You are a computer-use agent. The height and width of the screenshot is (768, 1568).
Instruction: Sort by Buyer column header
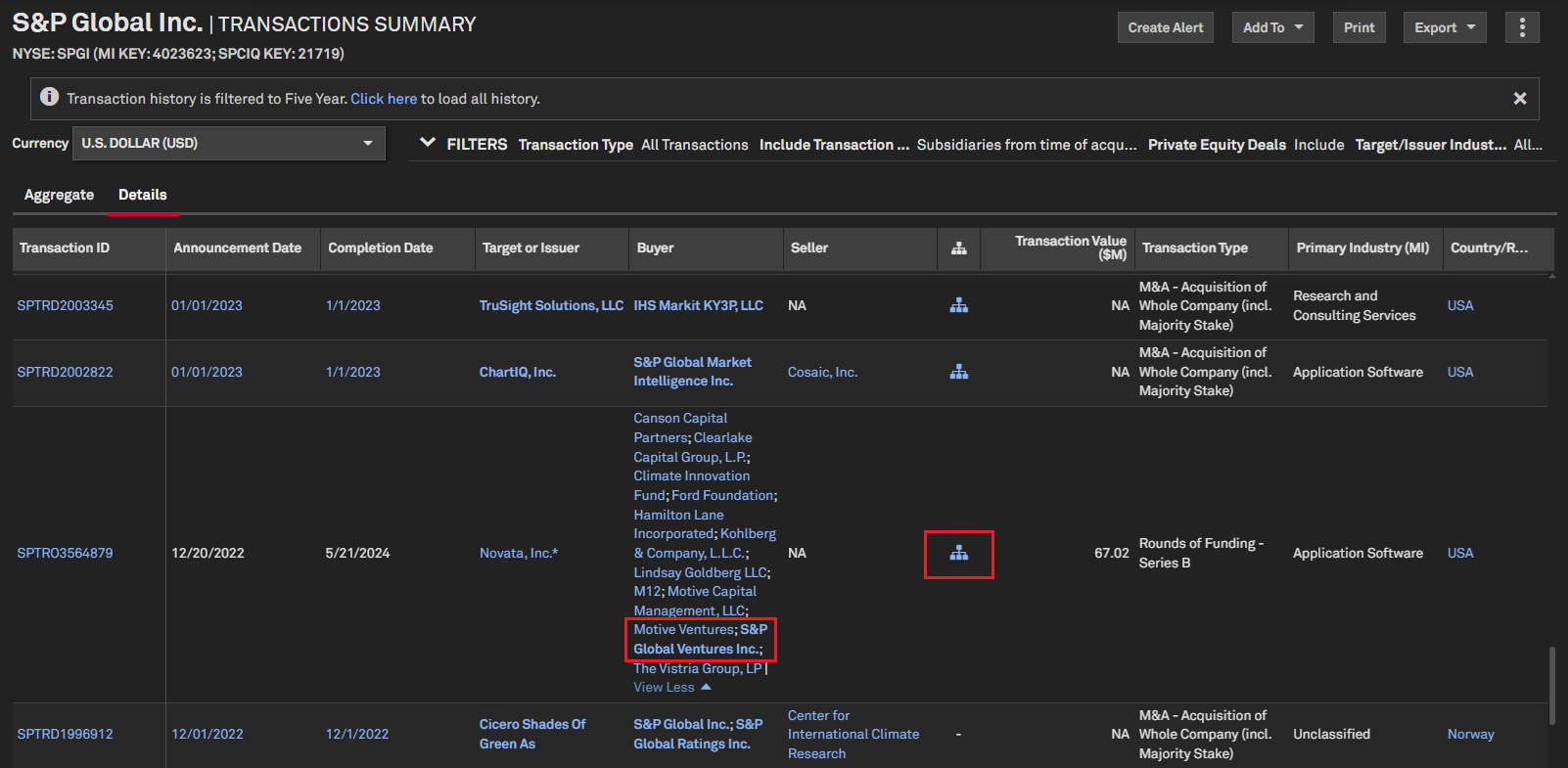pos(655,248)
